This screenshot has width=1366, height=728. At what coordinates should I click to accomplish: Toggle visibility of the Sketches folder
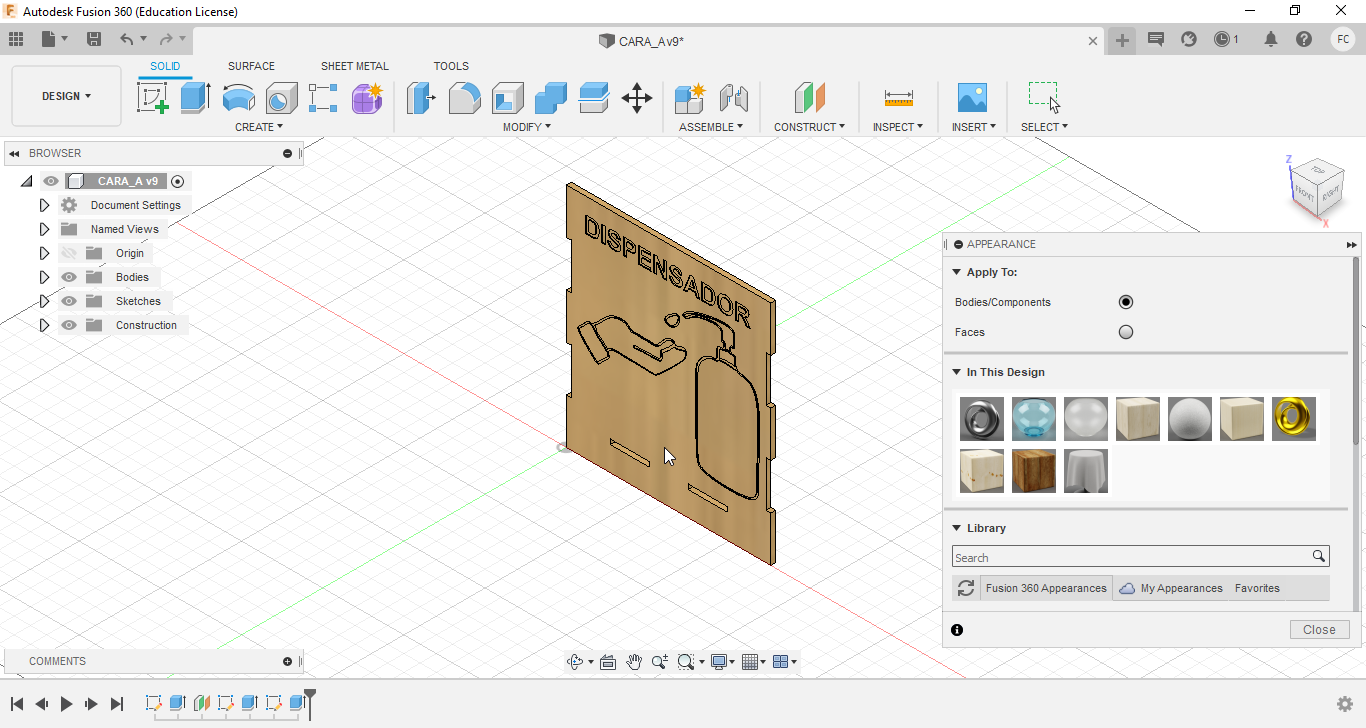pyautogui.click(x=69, y=301)
